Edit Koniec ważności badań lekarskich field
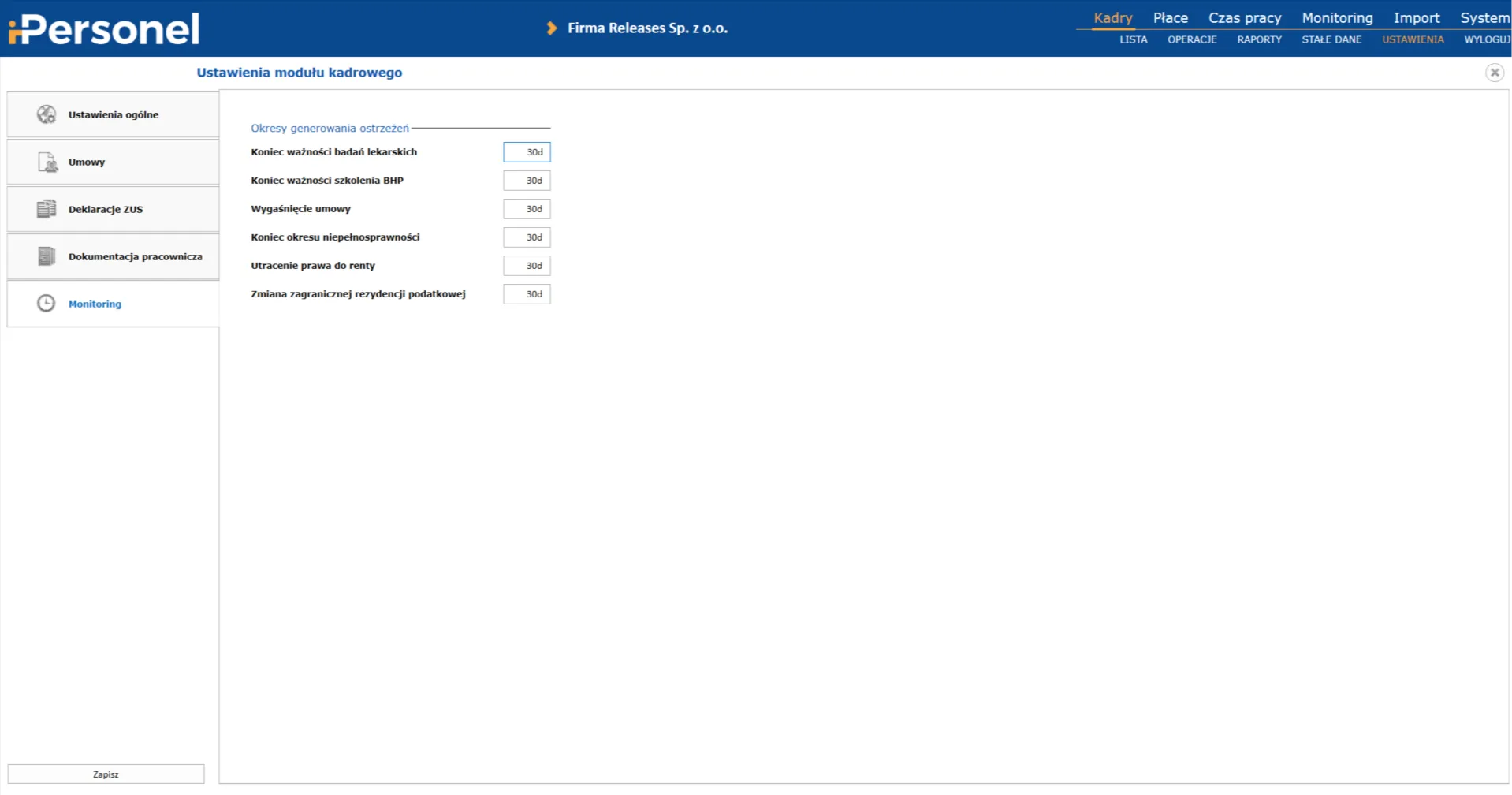The image size is (1512, 795). [527, 152]
